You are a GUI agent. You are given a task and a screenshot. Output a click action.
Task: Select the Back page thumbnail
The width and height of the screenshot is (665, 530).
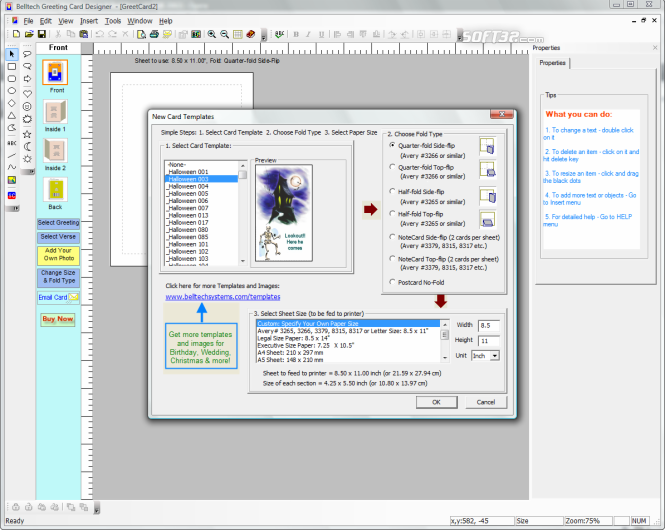(55, 190)
